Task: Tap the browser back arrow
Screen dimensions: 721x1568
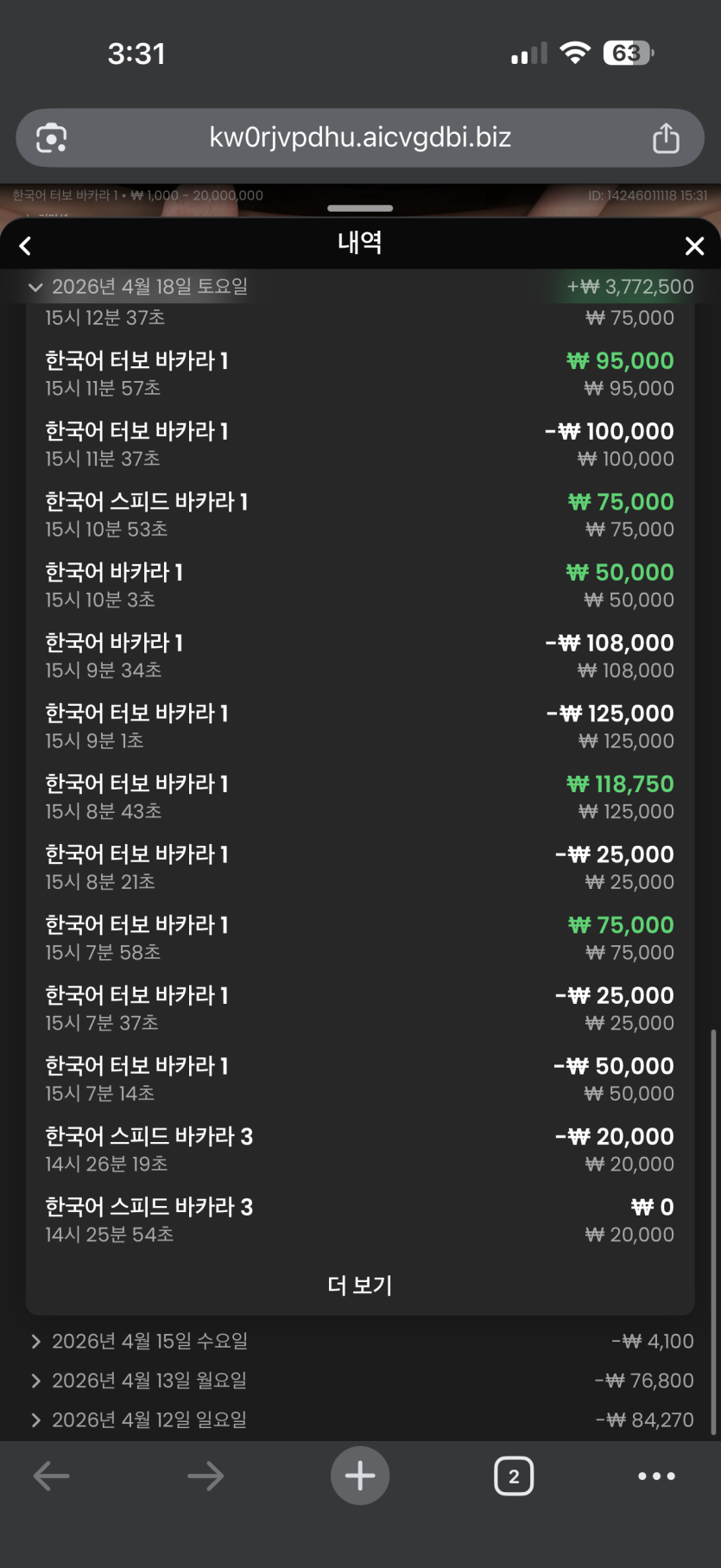Action: [x=51, y=1476]
